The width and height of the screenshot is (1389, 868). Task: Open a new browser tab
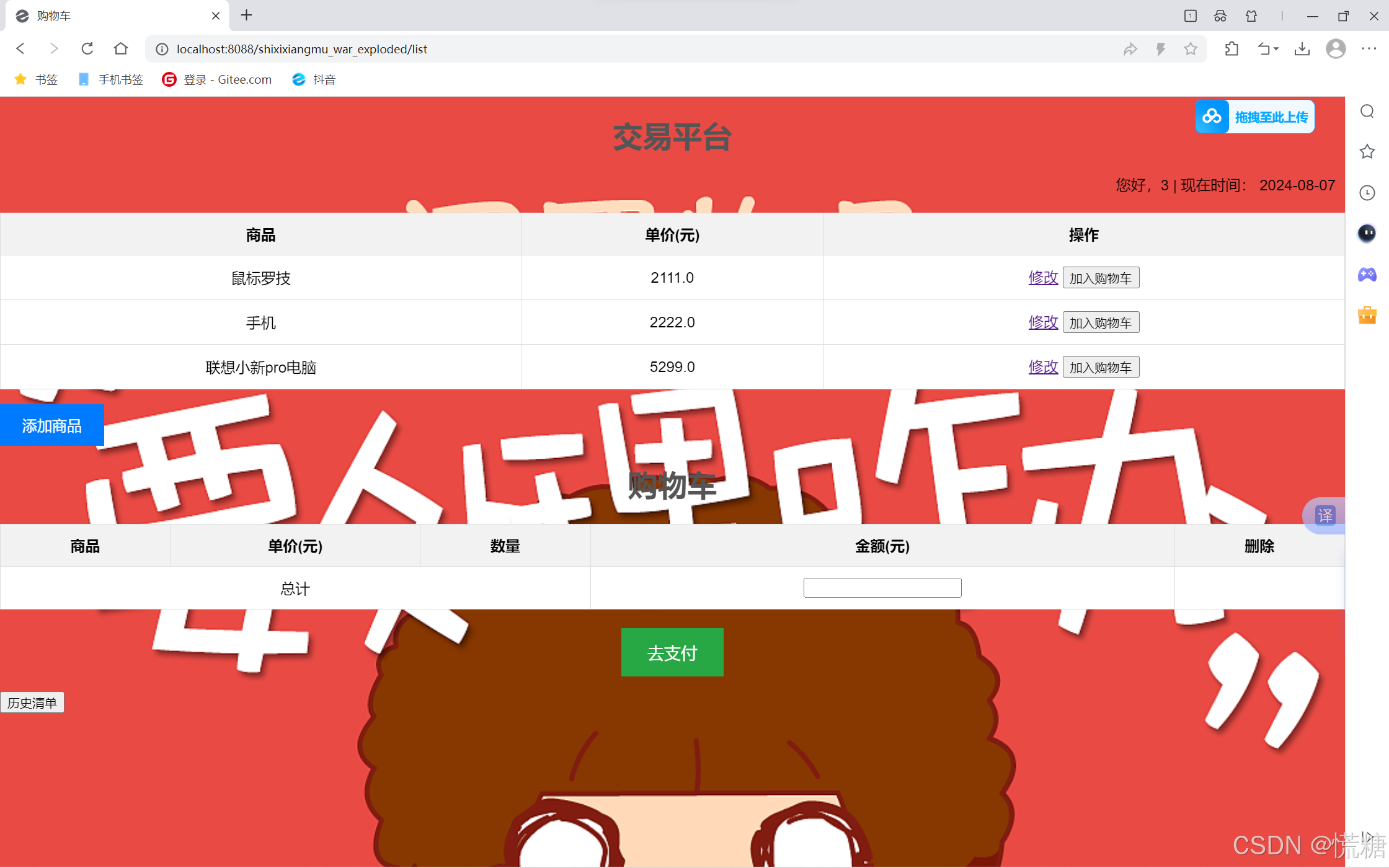point(247,15)
